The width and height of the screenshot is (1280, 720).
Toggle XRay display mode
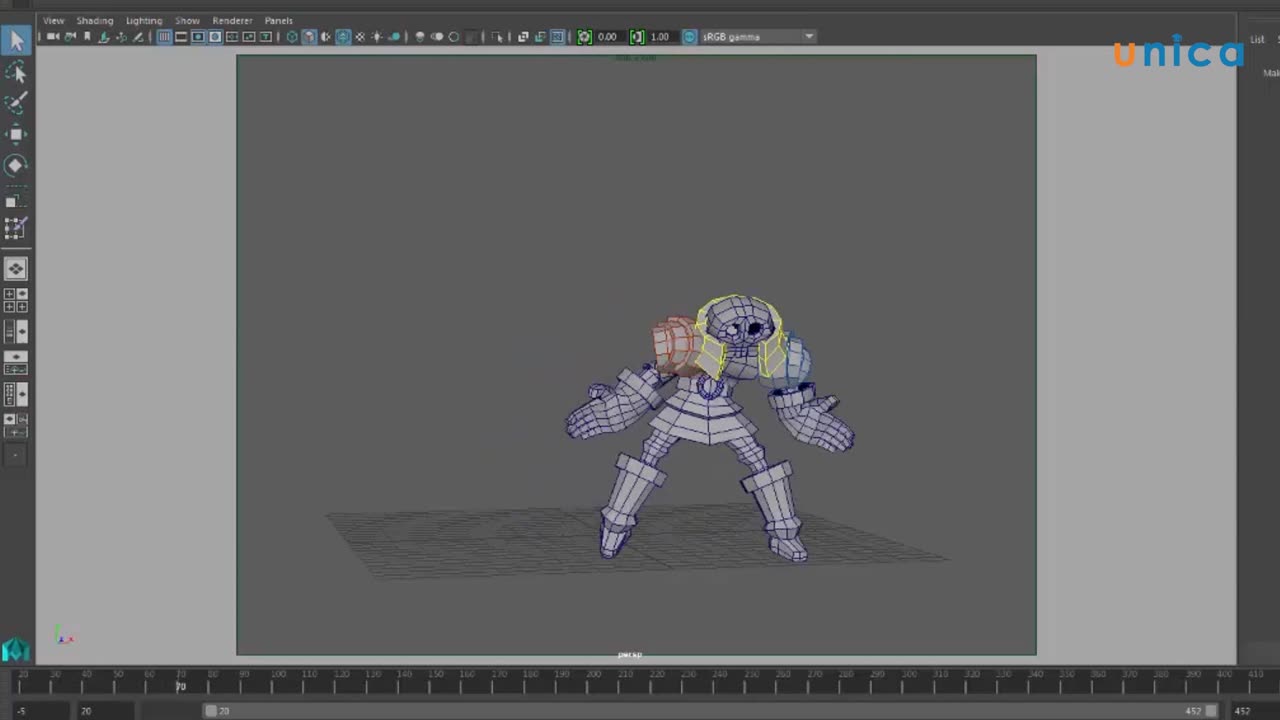click(522, 37)
